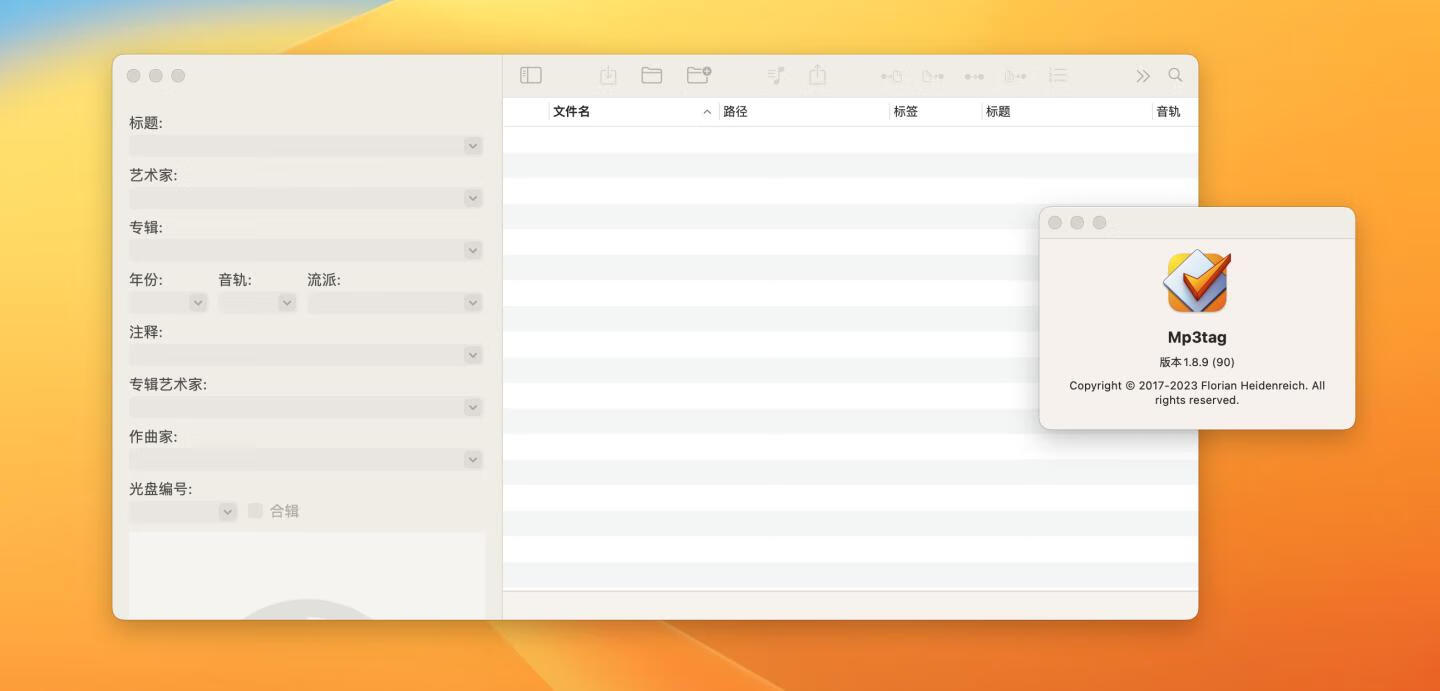
Task: Click the save tags toolbar icon
Action: [x=607, y=74]
